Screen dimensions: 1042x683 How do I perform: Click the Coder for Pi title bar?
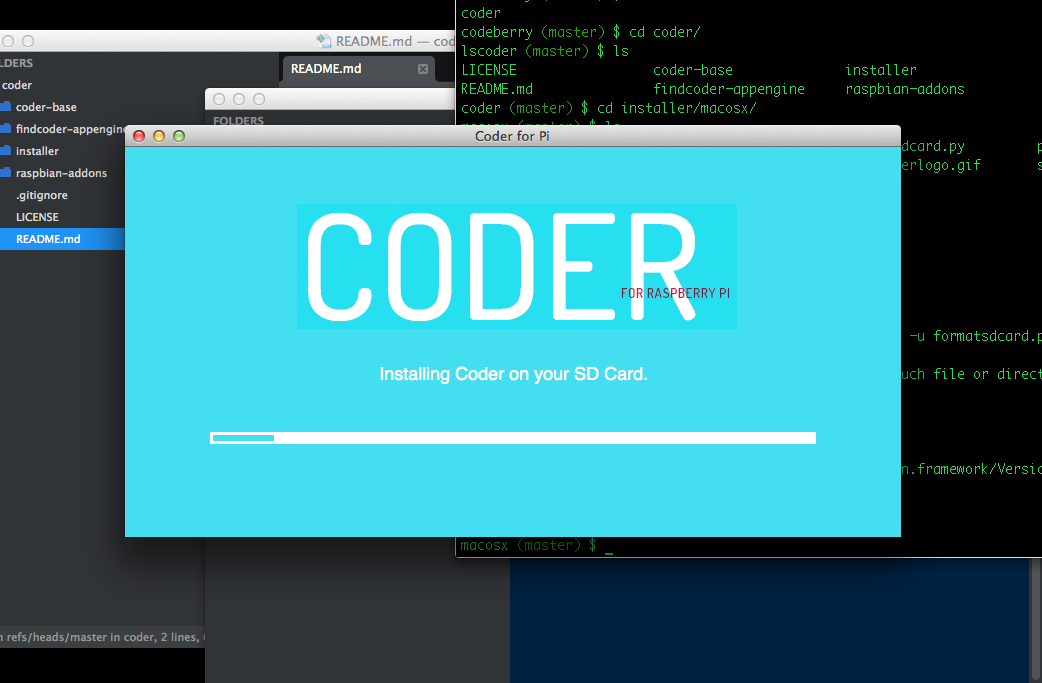point(512,136)
